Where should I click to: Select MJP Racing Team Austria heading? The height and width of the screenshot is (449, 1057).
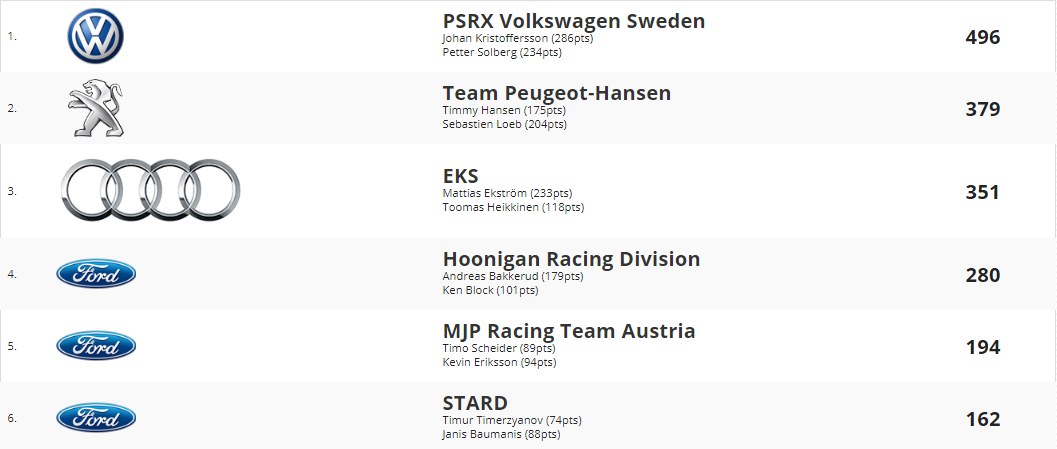point(568,331)
